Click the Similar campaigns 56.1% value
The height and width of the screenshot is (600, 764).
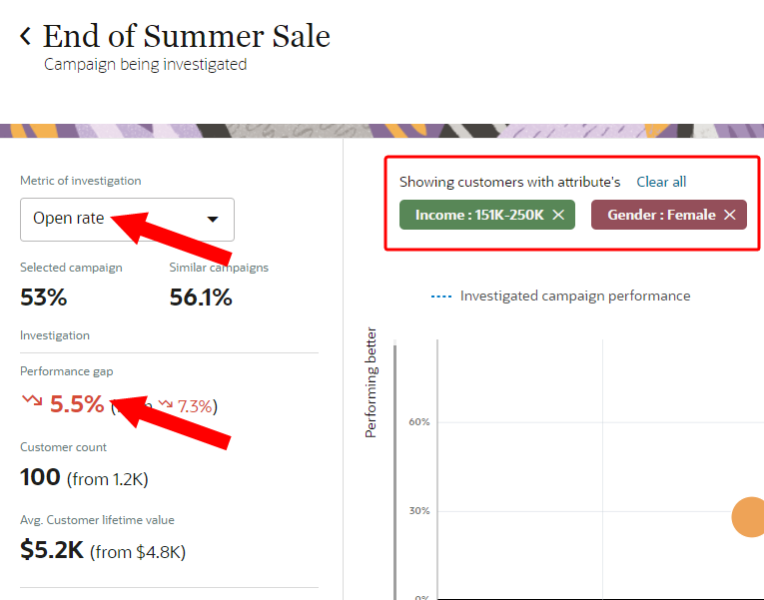pos(200,297)
